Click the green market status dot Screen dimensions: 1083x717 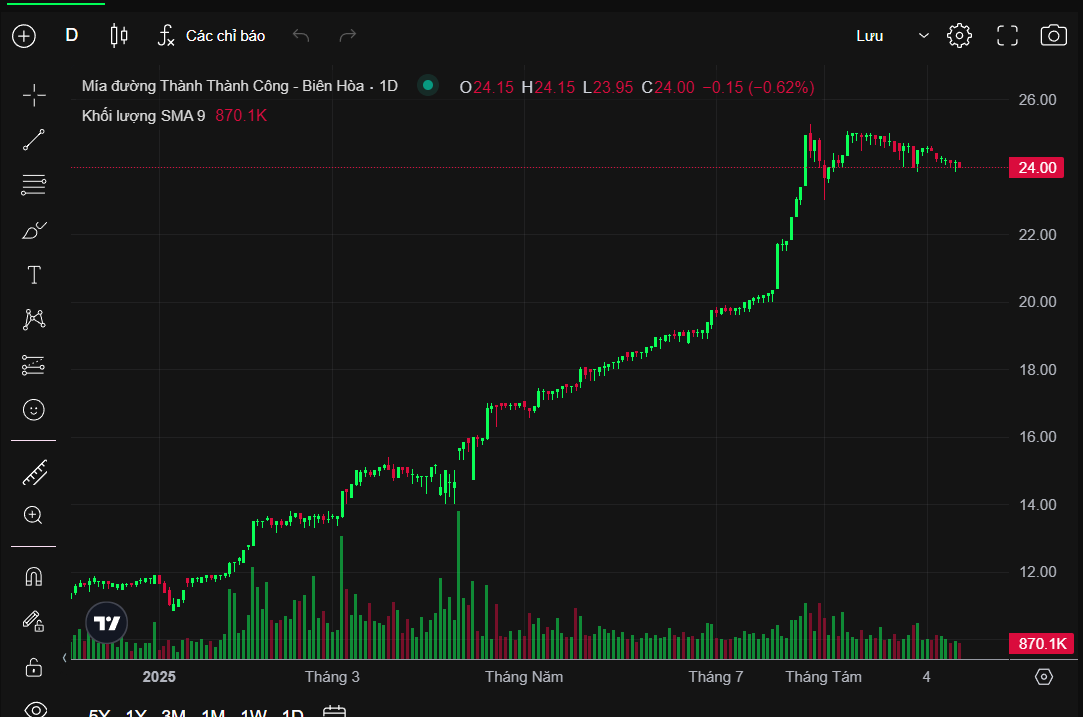428,85
